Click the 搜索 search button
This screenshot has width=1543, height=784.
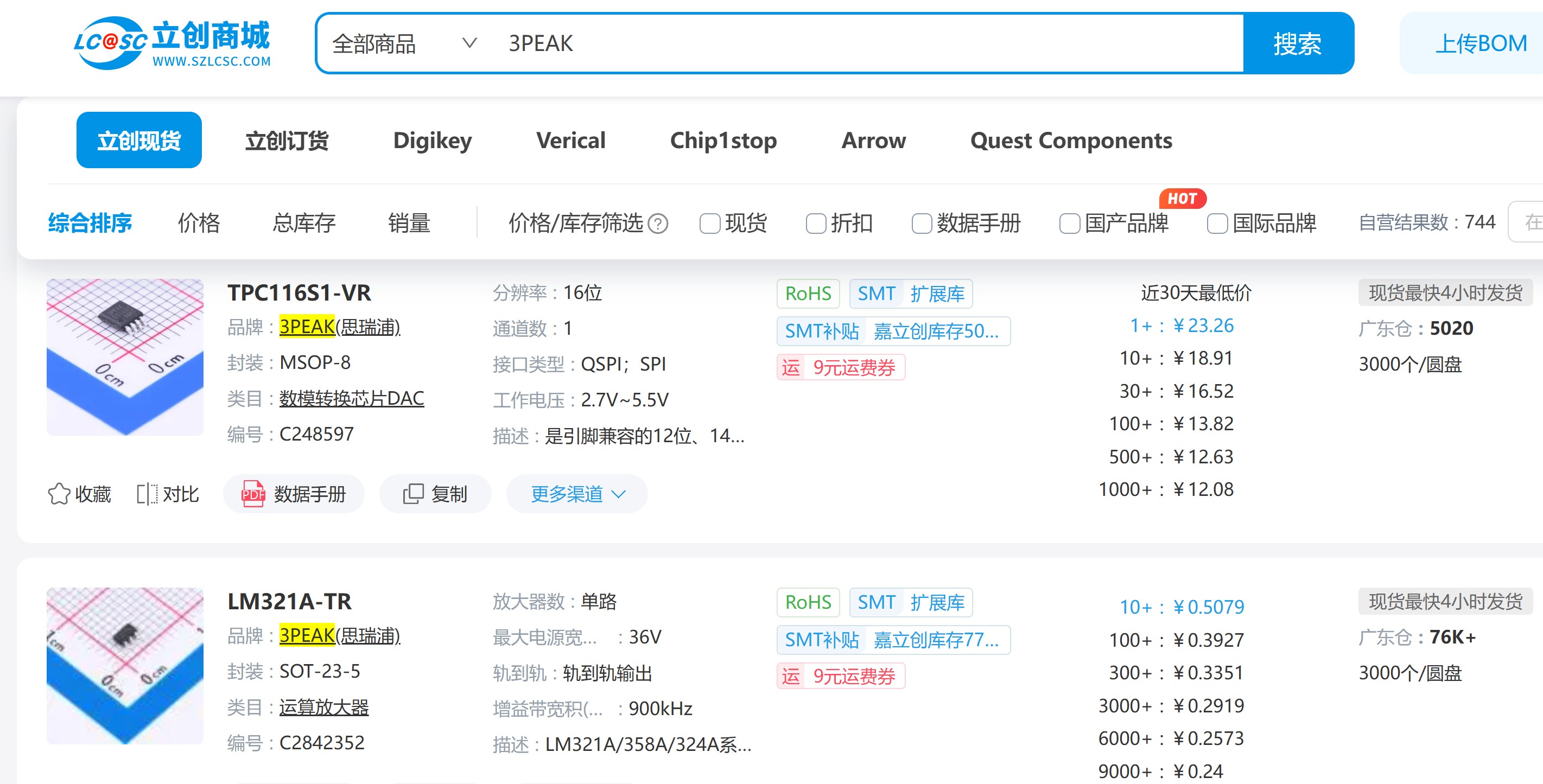pyautogui.click(x=1298, y=43)
